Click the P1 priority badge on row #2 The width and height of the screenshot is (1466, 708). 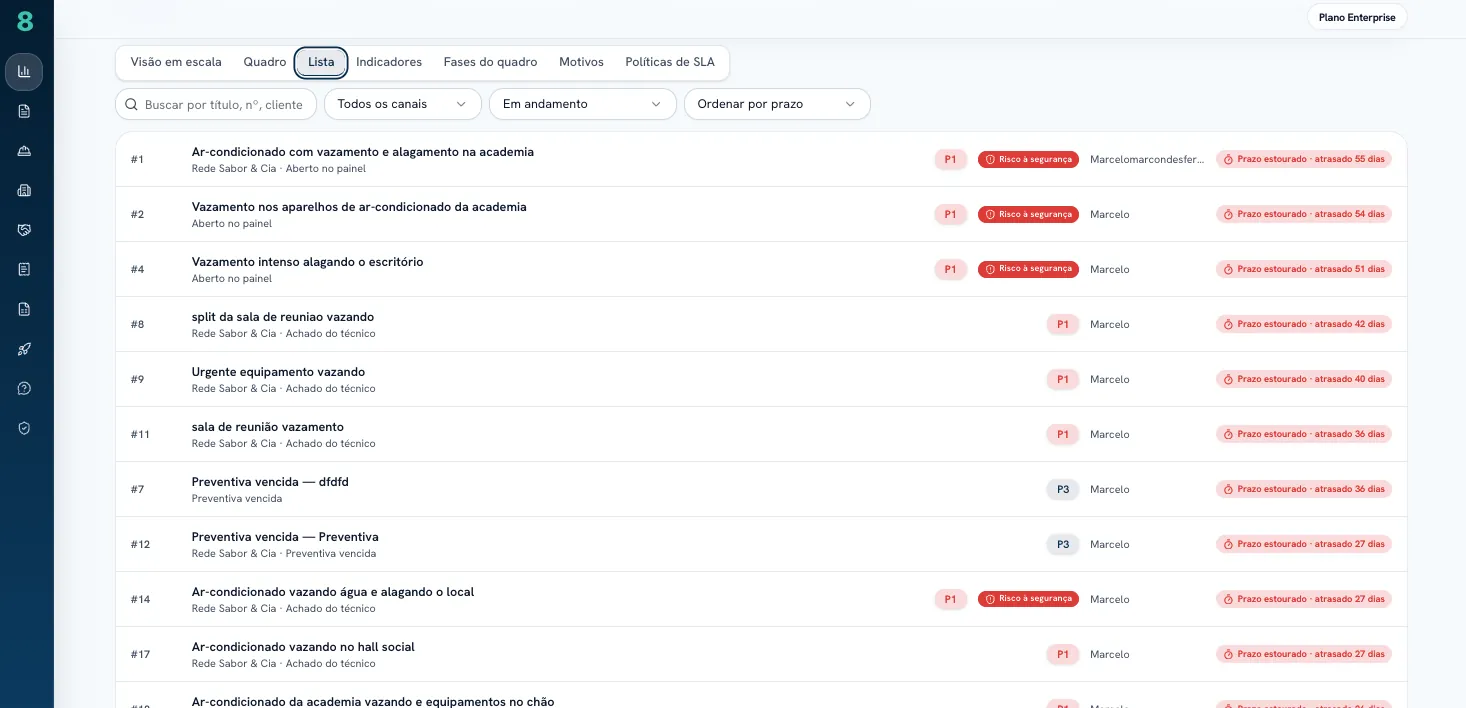[x=950, y=214]
